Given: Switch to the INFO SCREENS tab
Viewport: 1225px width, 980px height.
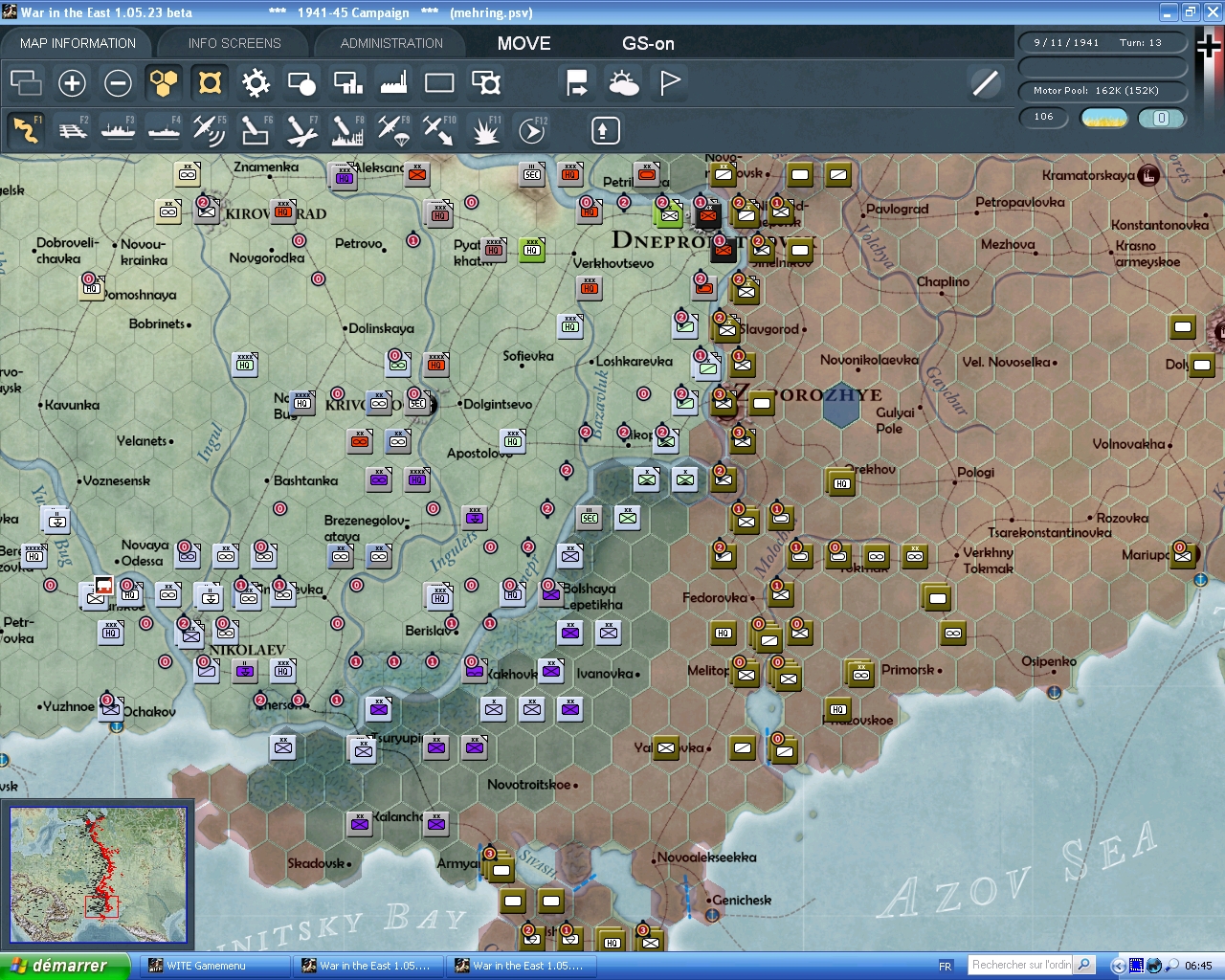Looking at the screenshot, I should [234, 43].
